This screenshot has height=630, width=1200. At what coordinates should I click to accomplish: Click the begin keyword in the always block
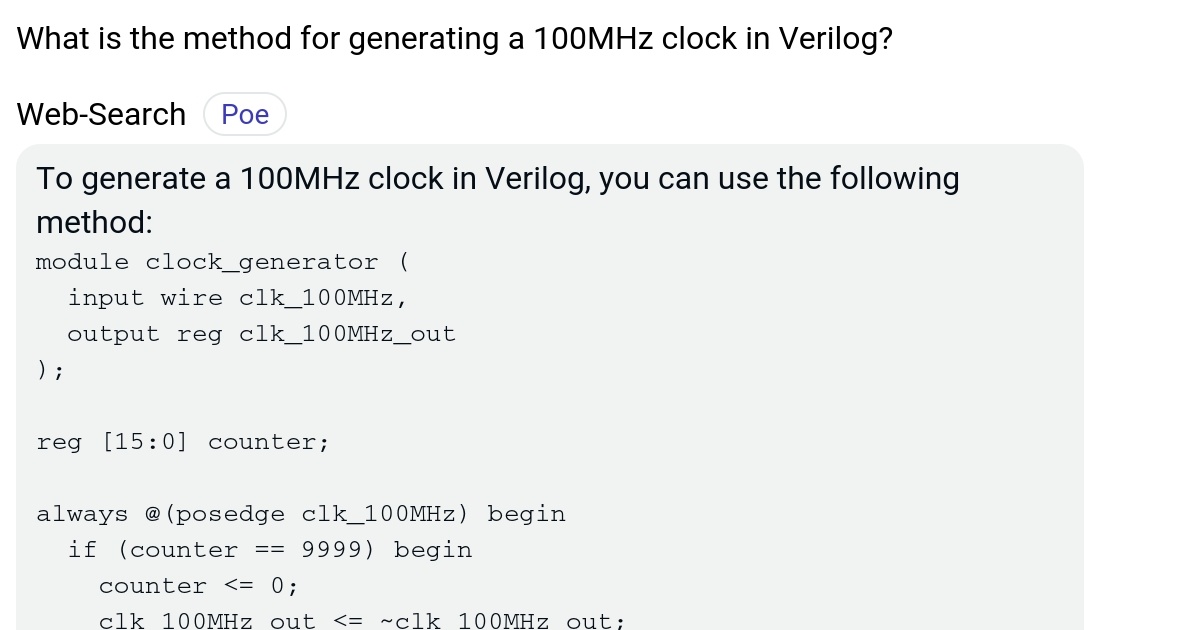tap(526, 513)
